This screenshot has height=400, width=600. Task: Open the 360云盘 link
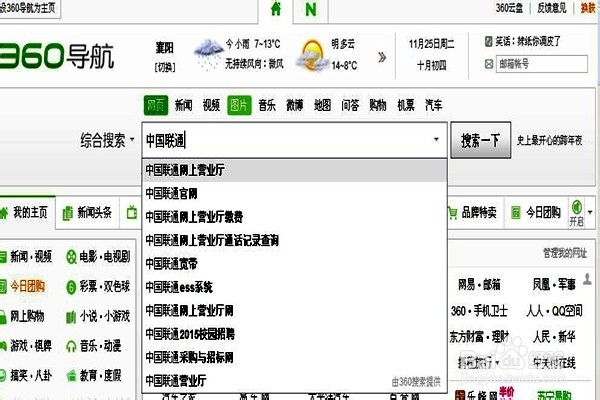pyautogui.click(x=509, y=8)
